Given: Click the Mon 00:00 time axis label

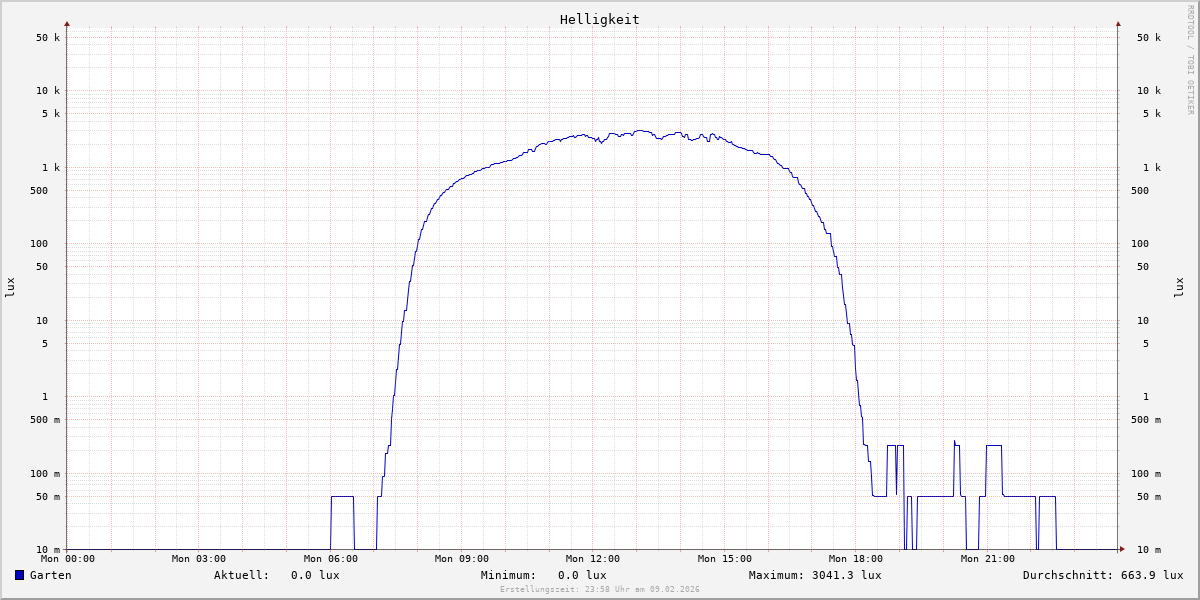Looking at the screenshot, I should pos(67,559).
